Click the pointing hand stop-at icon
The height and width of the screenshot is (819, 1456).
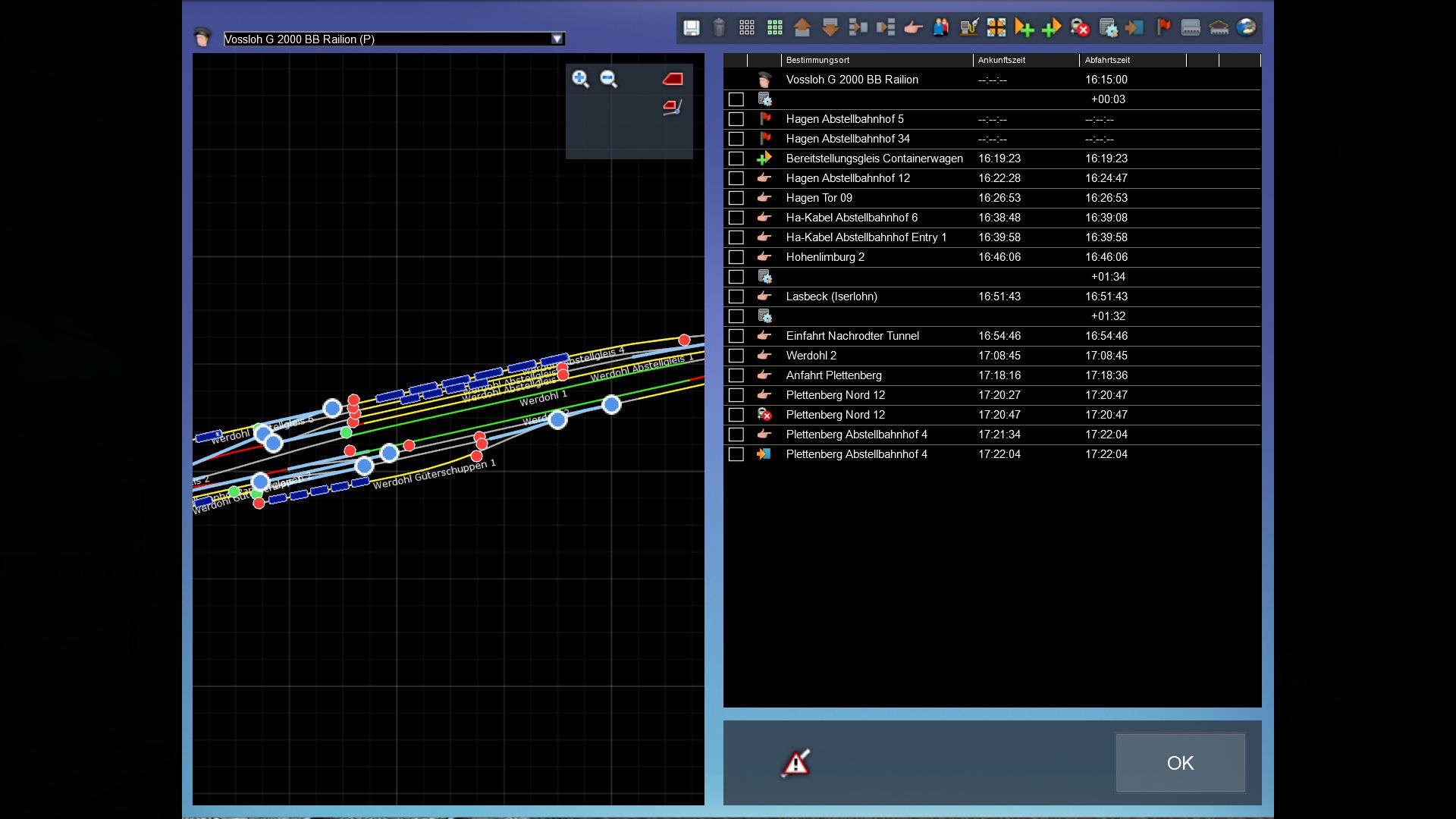pyautogui.click(x=913, y=28)
